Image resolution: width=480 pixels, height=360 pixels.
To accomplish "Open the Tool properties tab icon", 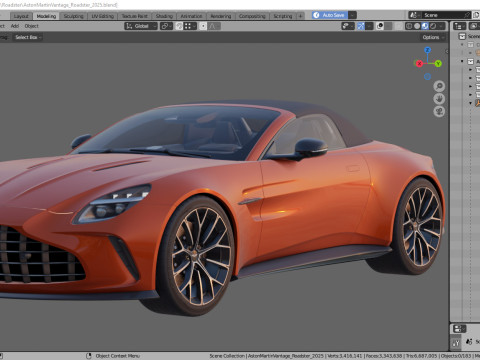I will pyautogui.click(x=456, y=342).
